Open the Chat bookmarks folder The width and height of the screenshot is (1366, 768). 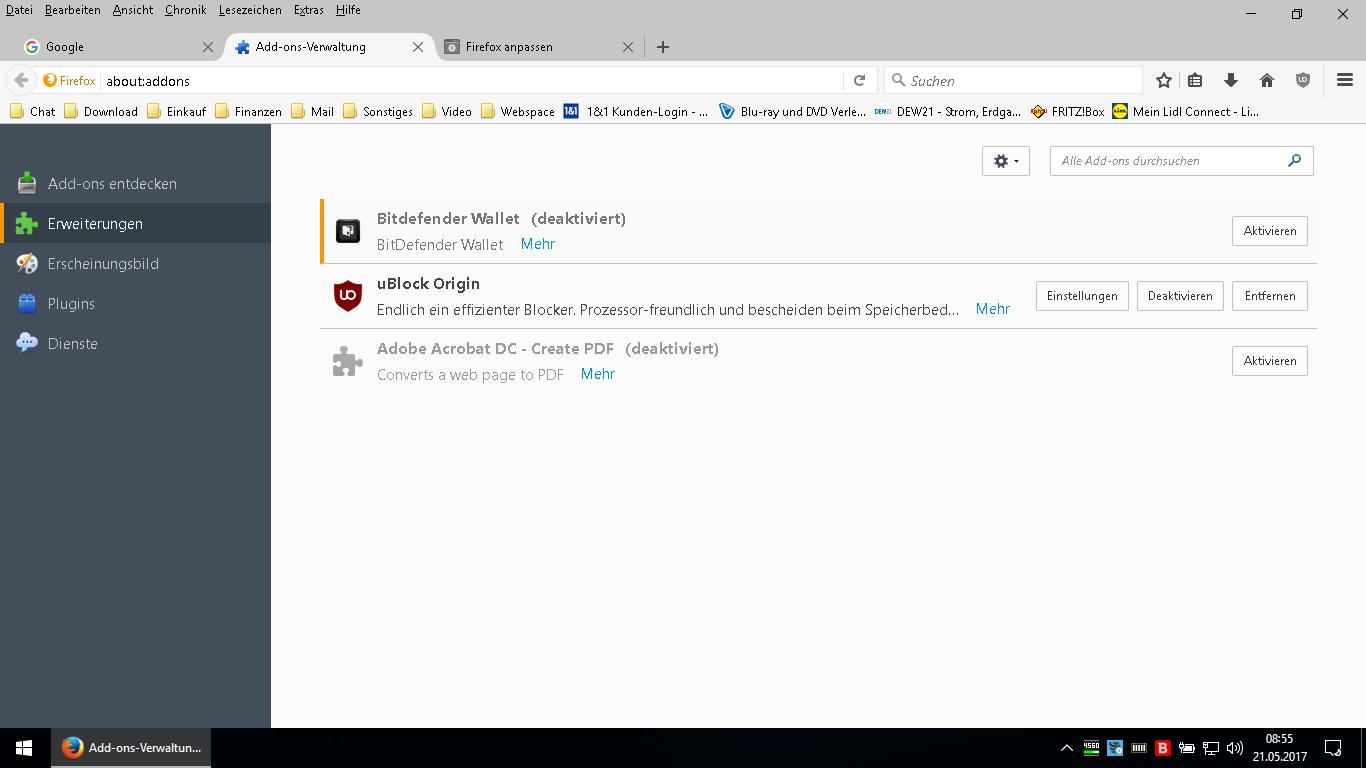pos(33,112)
